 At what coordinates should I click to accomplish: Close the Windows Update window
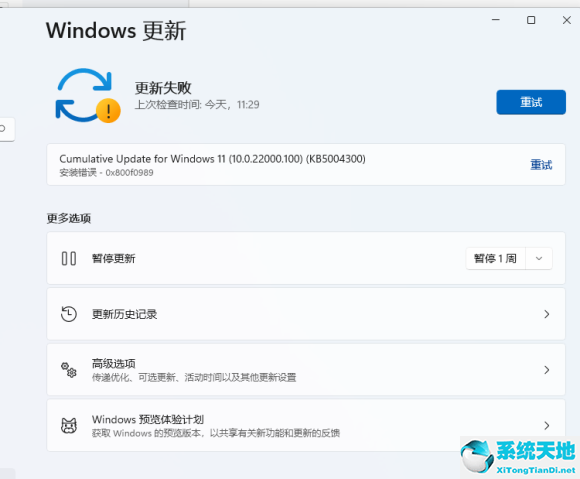(567, 20)
